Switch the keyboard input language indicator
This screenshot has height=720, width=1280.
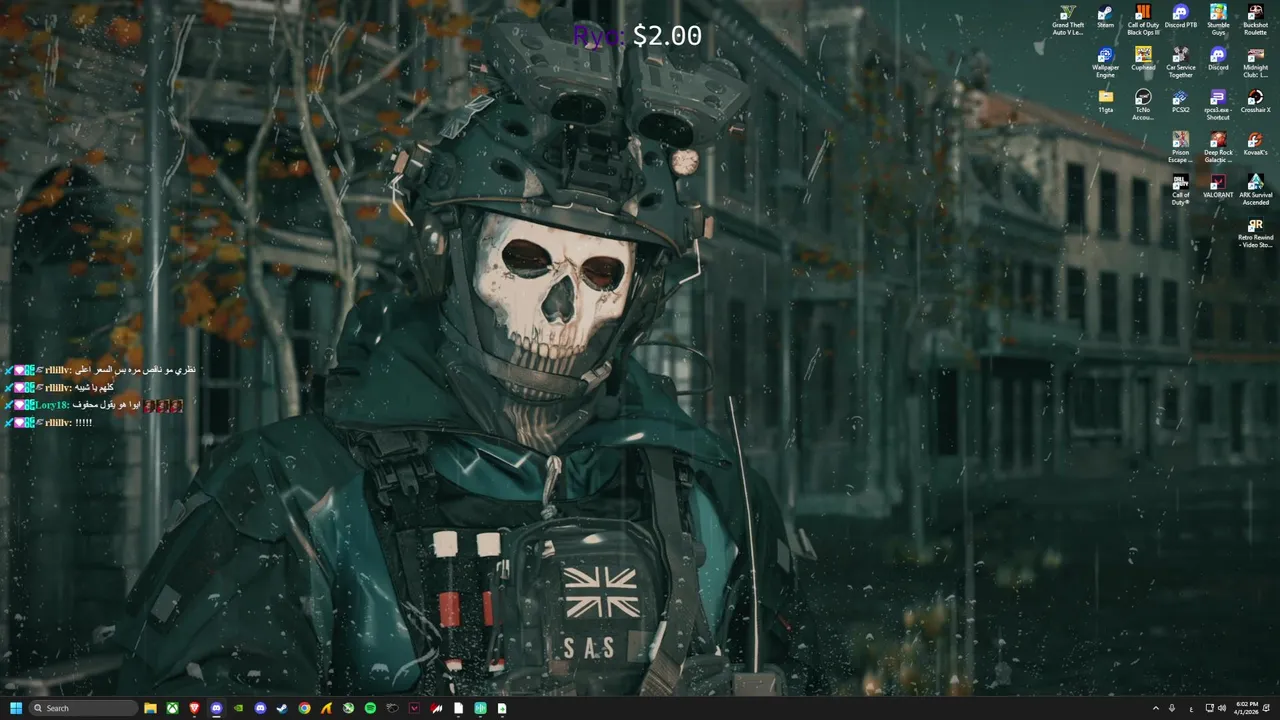coord(1191,708)
